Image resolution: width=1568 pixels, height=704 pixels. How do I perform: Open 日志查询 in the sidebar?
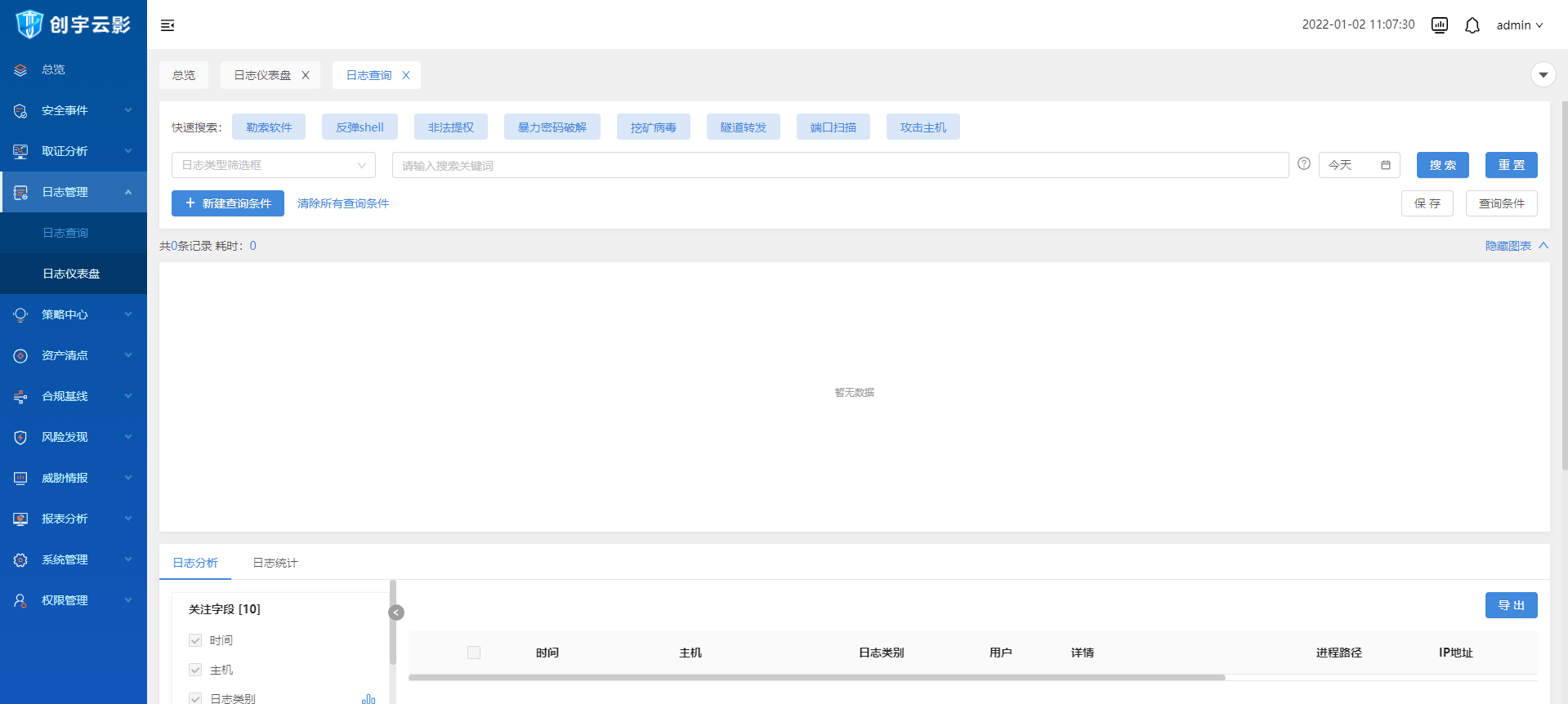(x=74, y=233)
